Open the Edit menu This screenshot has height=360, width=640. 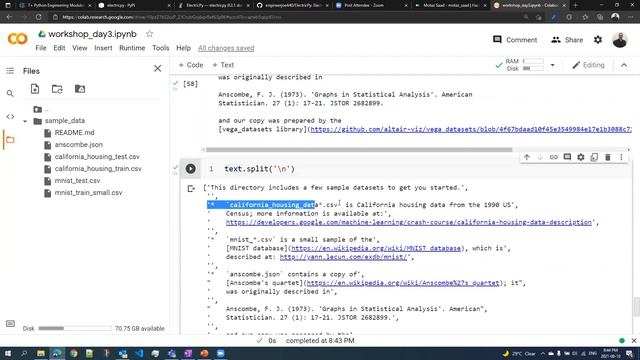tap(59, 48)
